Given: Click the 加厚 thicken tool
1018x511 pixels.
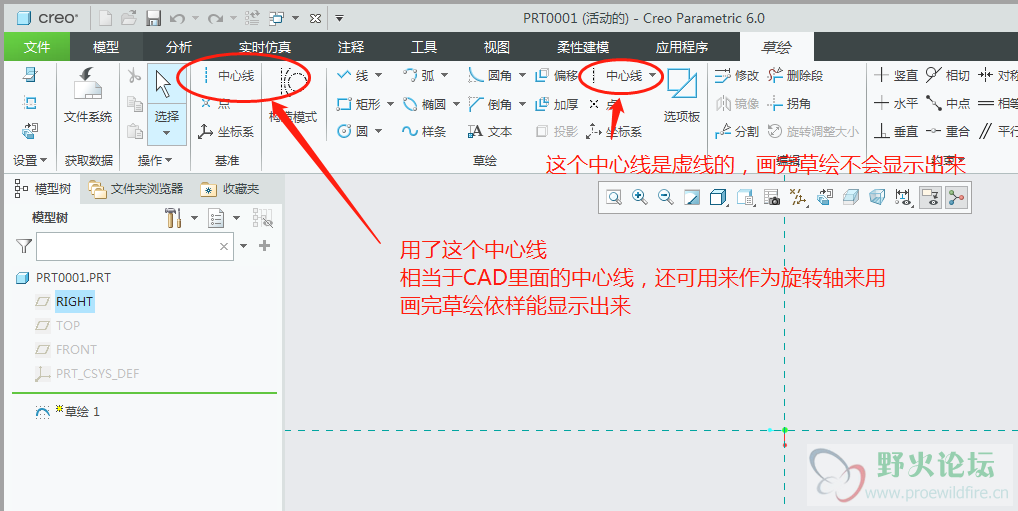Looking at the screenshot, I should [556, 104].
